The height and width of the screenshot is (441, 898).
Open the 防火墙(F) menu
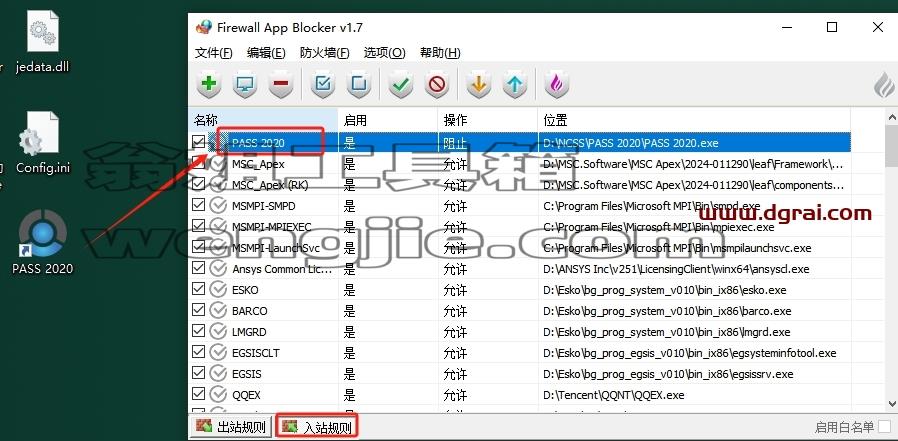[x=324, y=53]
